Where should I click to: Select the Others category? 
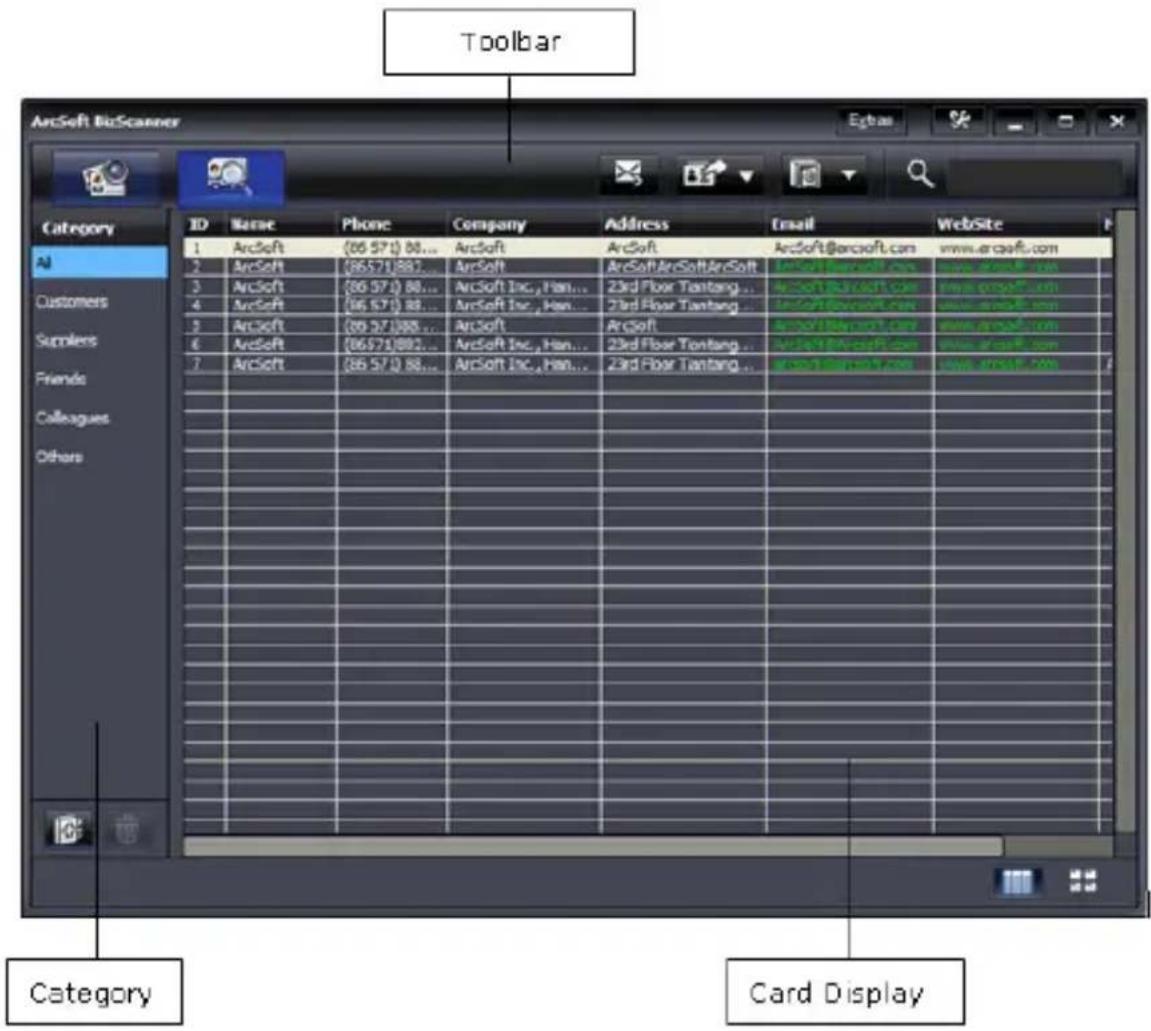(x=59, y=457)
